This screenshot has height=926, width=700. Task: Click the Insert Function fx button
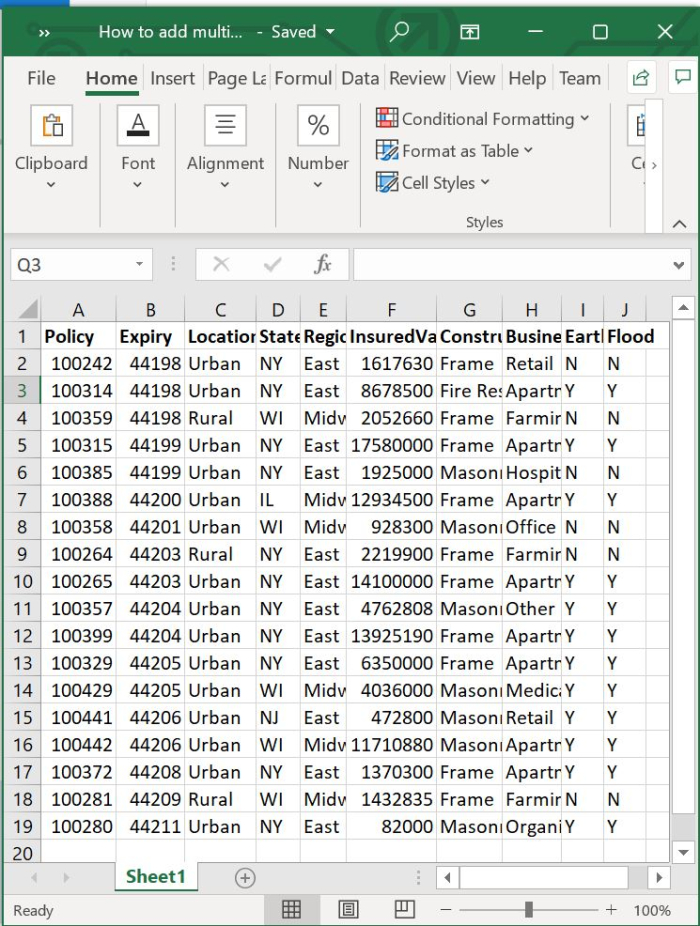coord(323,264)
